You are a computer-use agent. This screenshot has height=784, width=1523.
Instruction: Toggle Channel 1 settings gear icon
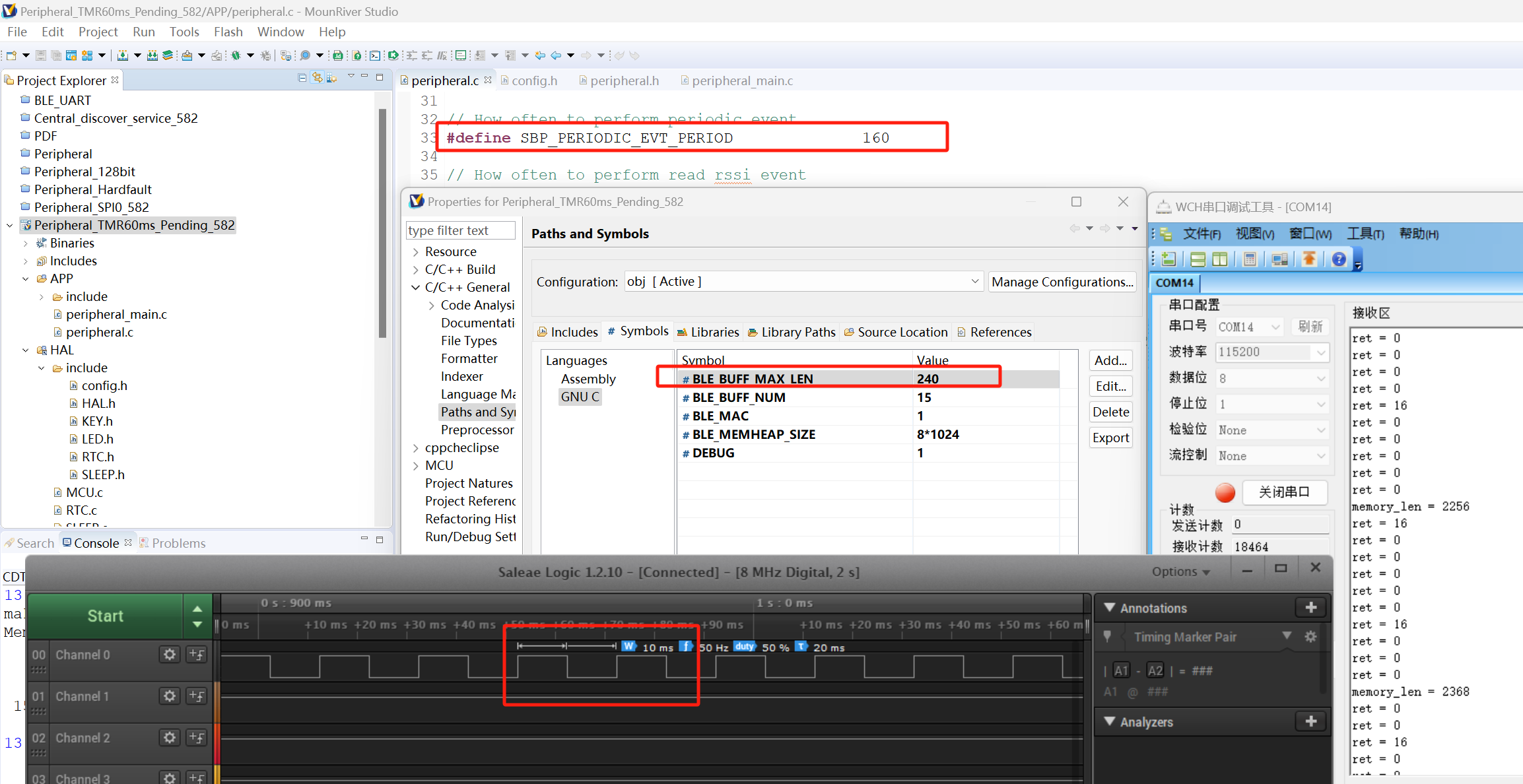[x=164, y=696]
